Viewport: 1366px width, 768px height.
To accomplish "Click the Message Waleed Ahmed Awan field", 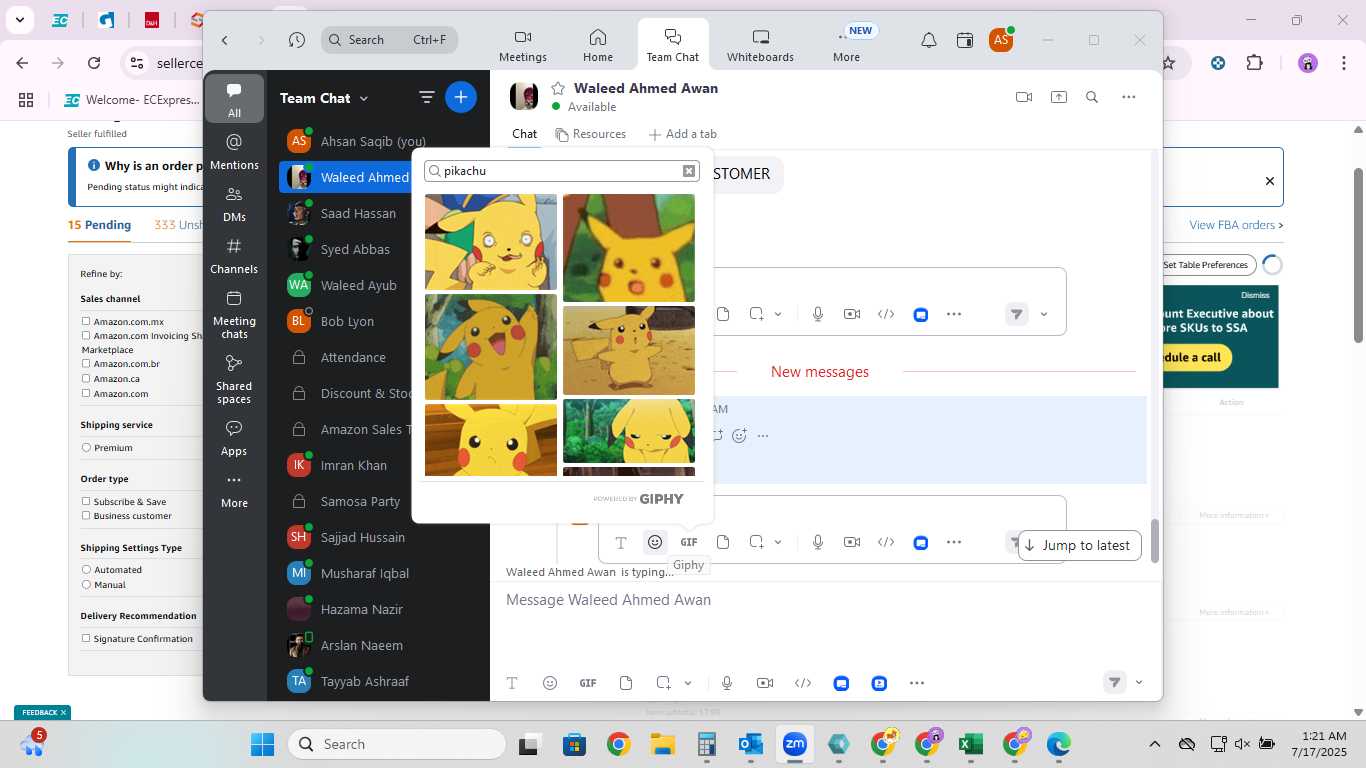I will [x=826, y=600].
